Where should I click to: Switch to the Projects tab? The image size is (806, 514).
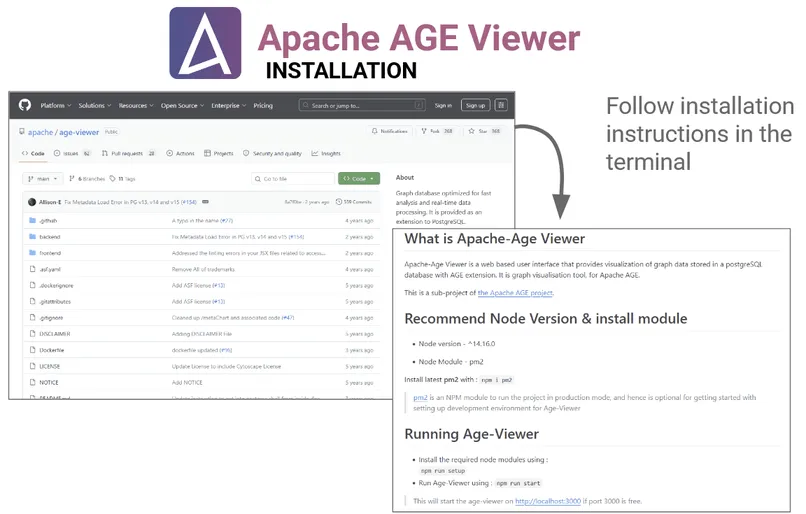click(x=219, y=153)
